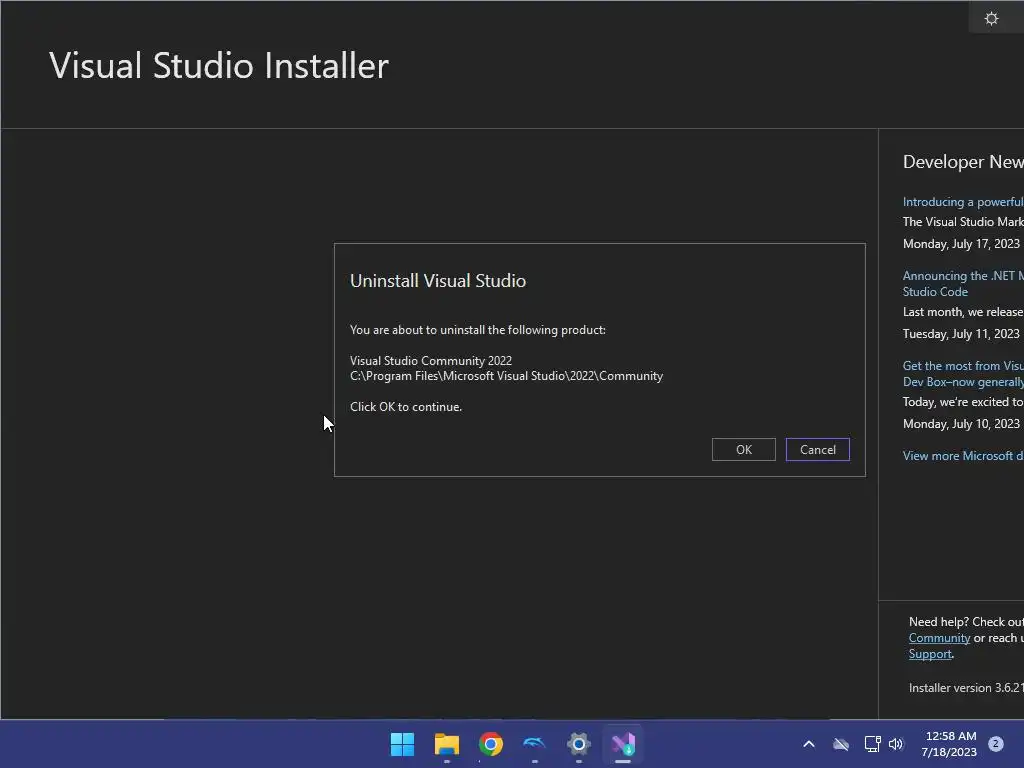Click the 'Visual Studio Community 2022' text
Screen dimensions: 1024x768
coord(431,360)
